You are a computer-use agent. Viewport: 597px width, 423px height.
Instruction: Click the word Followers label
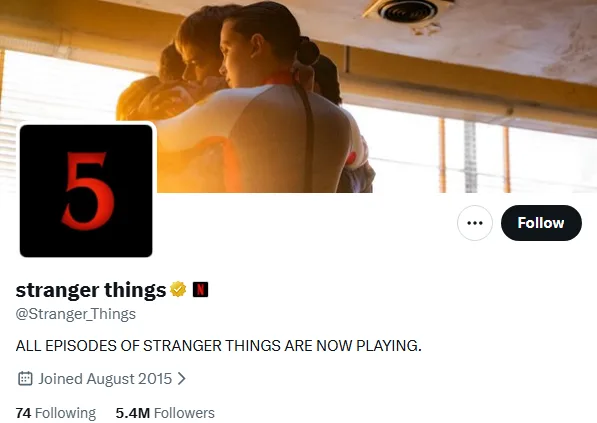(184, 413)
